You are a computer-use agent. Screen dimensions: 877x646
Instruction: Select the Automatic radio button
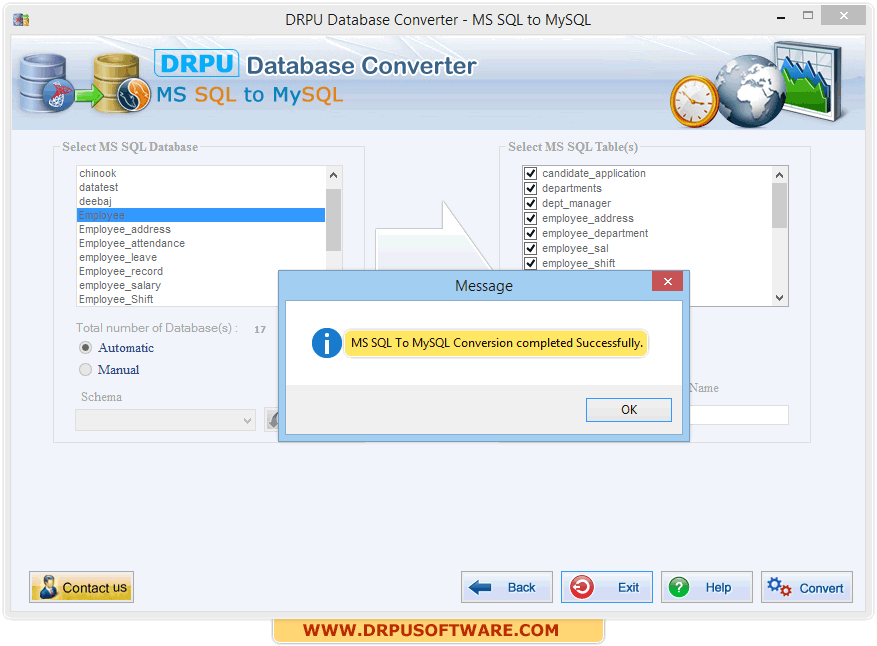(85, 348)
